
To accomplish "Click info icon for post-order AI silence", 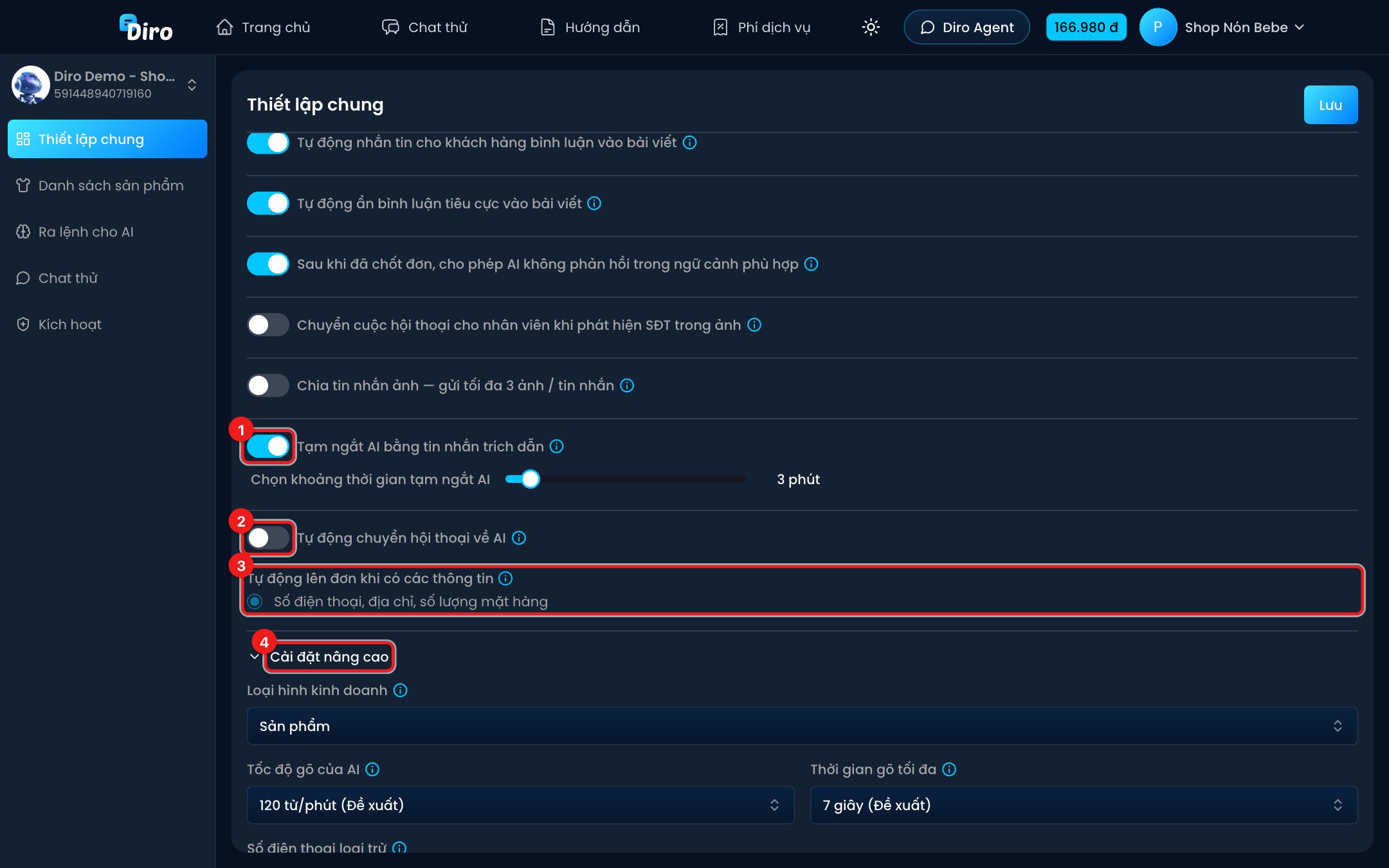I will pyautogui.click(x=811, y=264).
